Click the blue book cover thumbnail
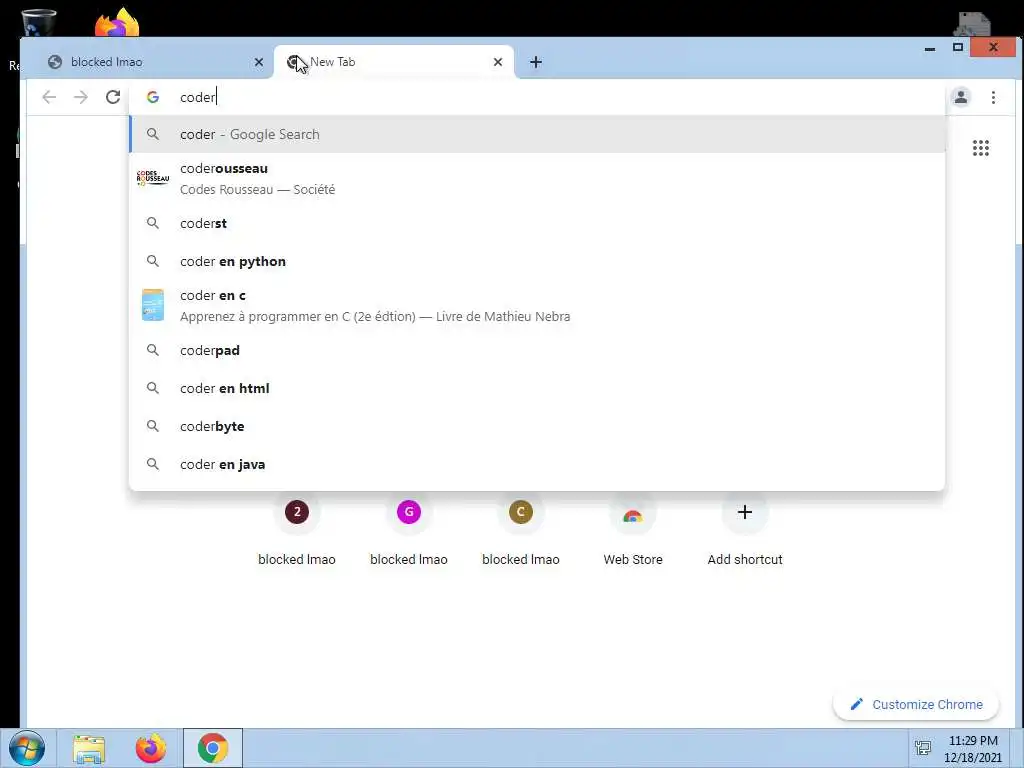1024x768 pixels. point(153,305)
